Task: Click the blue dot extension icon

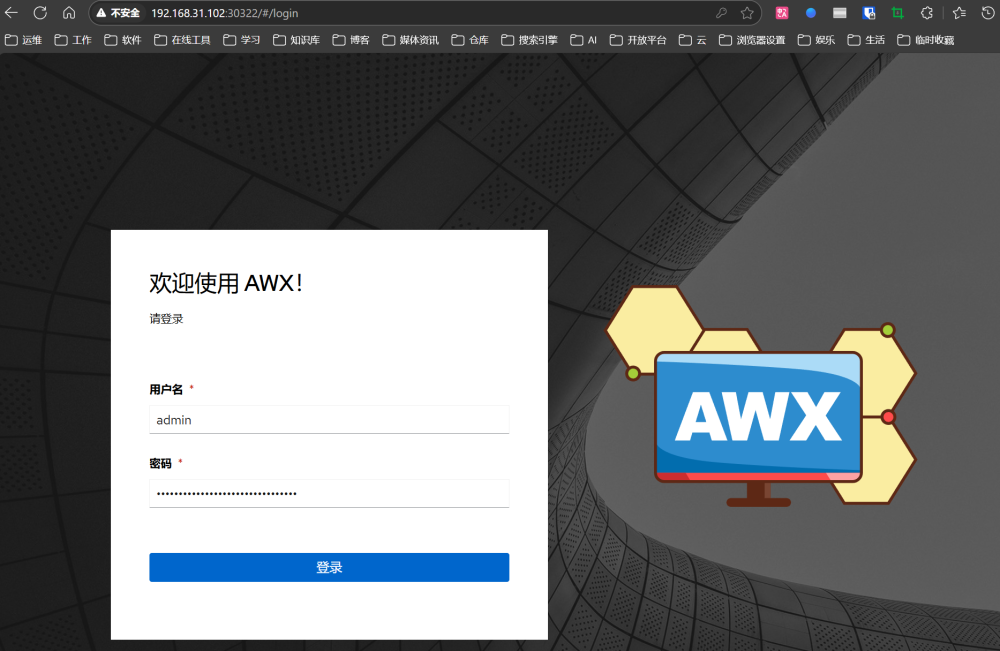Action: pyautogui.click(x=811, y=13)
